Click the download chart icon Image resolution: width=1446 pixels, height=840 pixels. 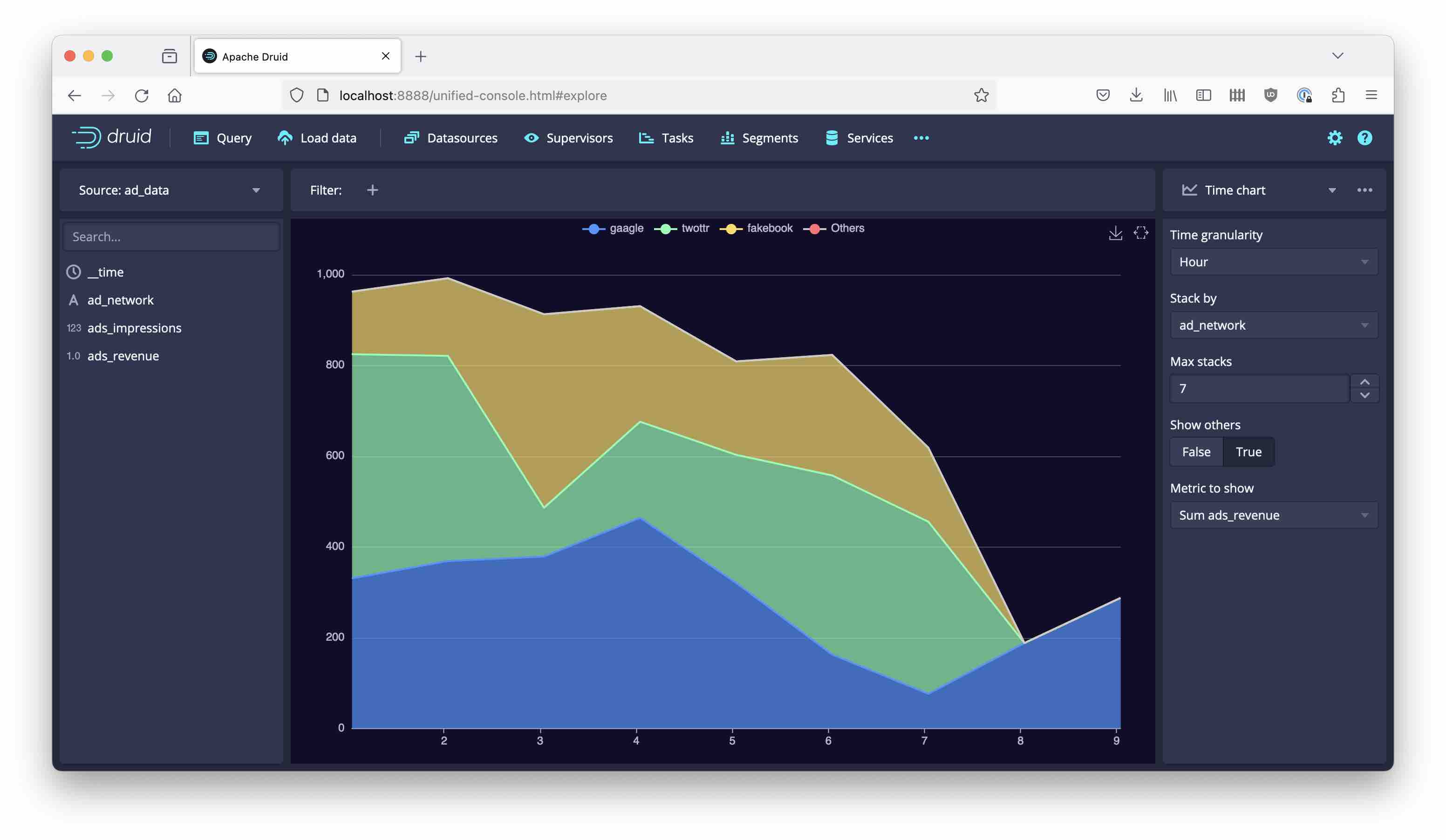(1115, 233)
